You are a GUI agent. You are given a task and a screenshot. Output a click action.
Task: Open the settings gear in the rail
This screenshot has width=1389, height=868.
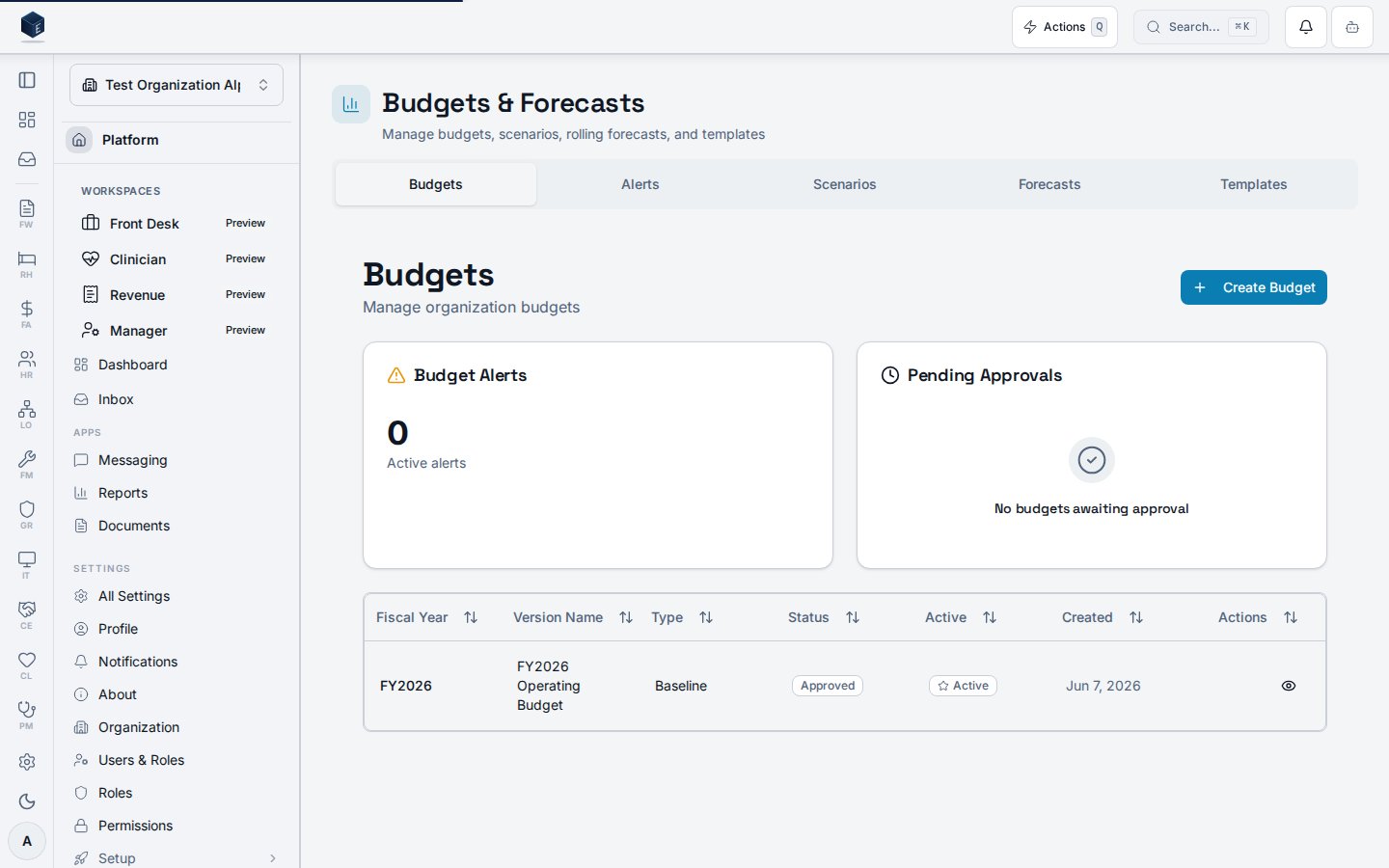pyautogui.click(x=27, y=762)
